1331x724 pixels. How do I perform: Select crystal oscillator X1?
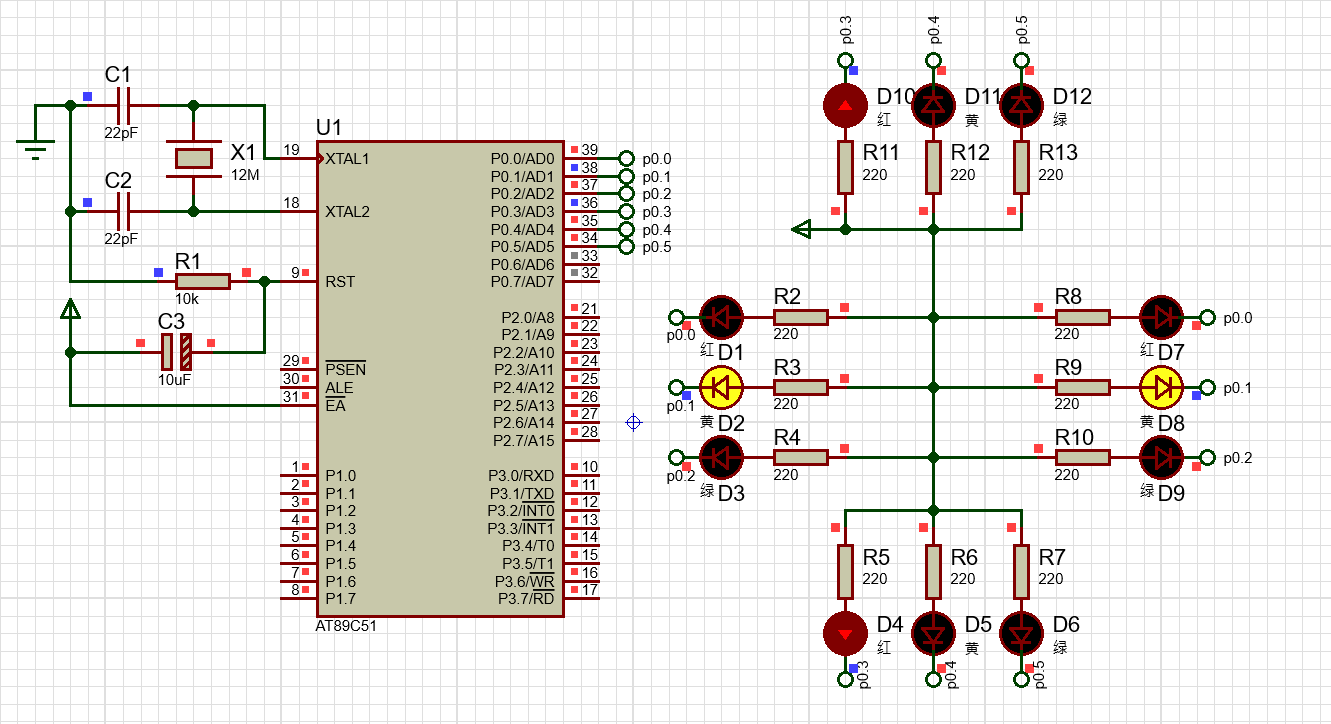[x=193, y=158]
